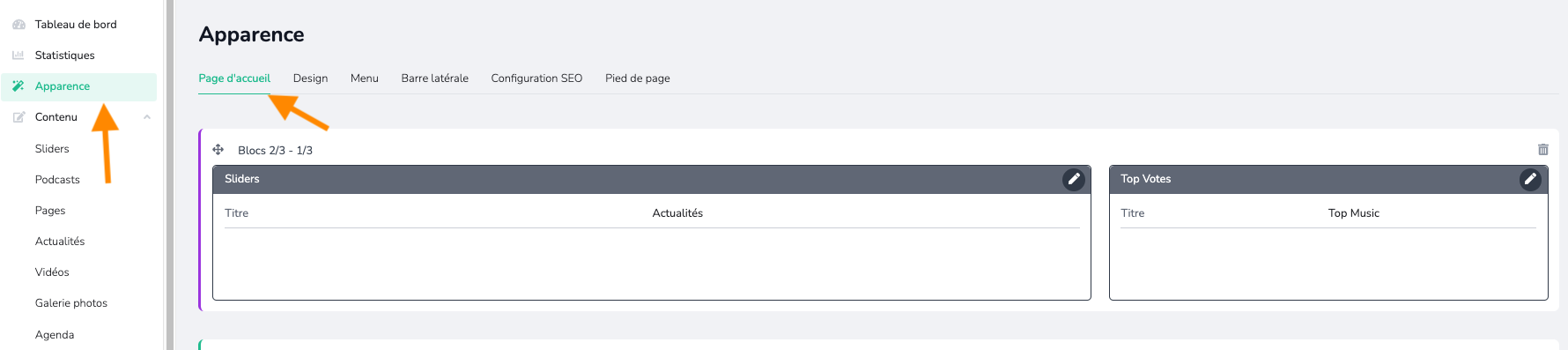Select the Barre latérale tab

[435, 78]
